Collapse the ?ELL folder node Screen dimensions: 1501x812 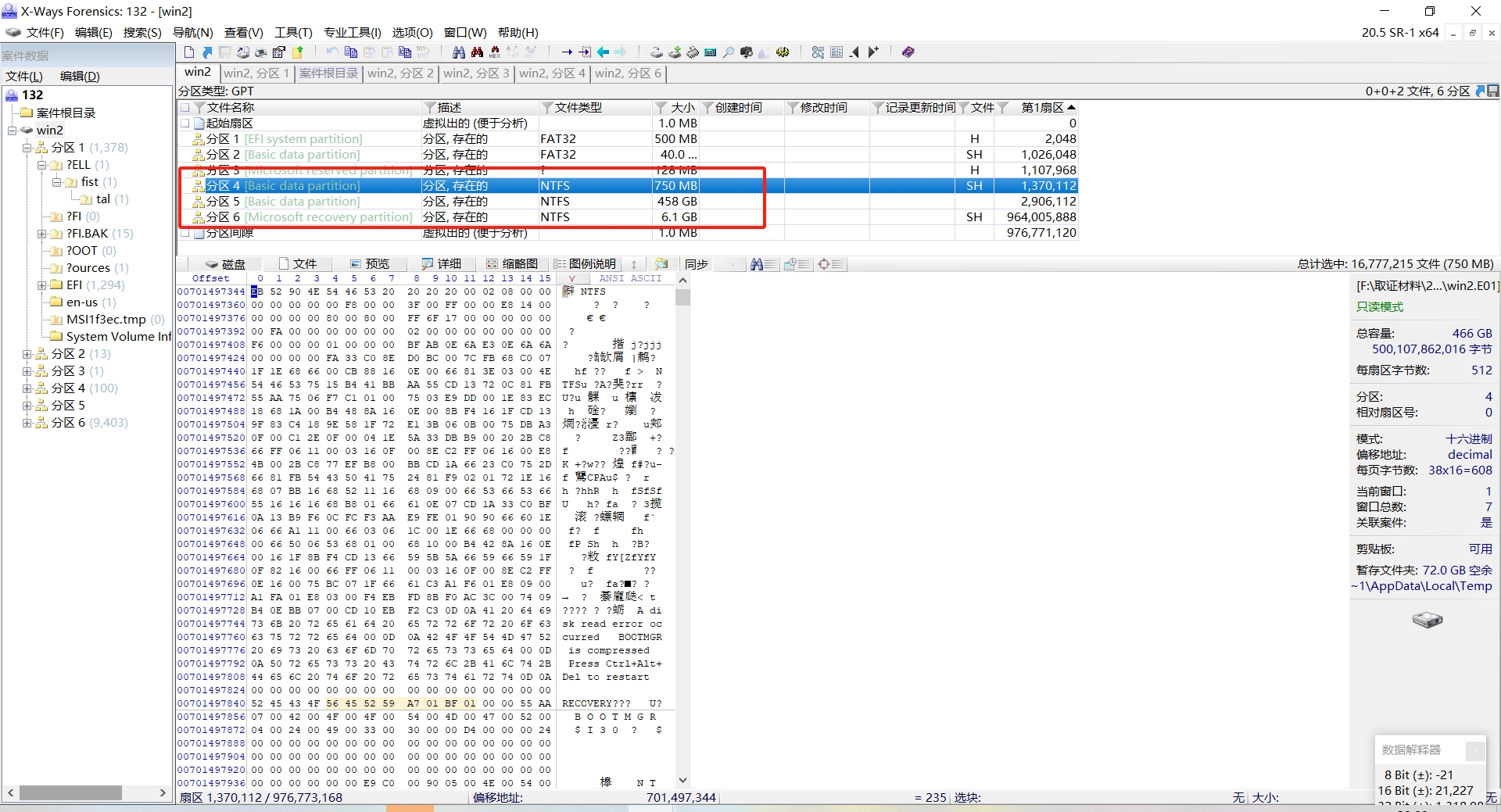[x=42, y=165]
